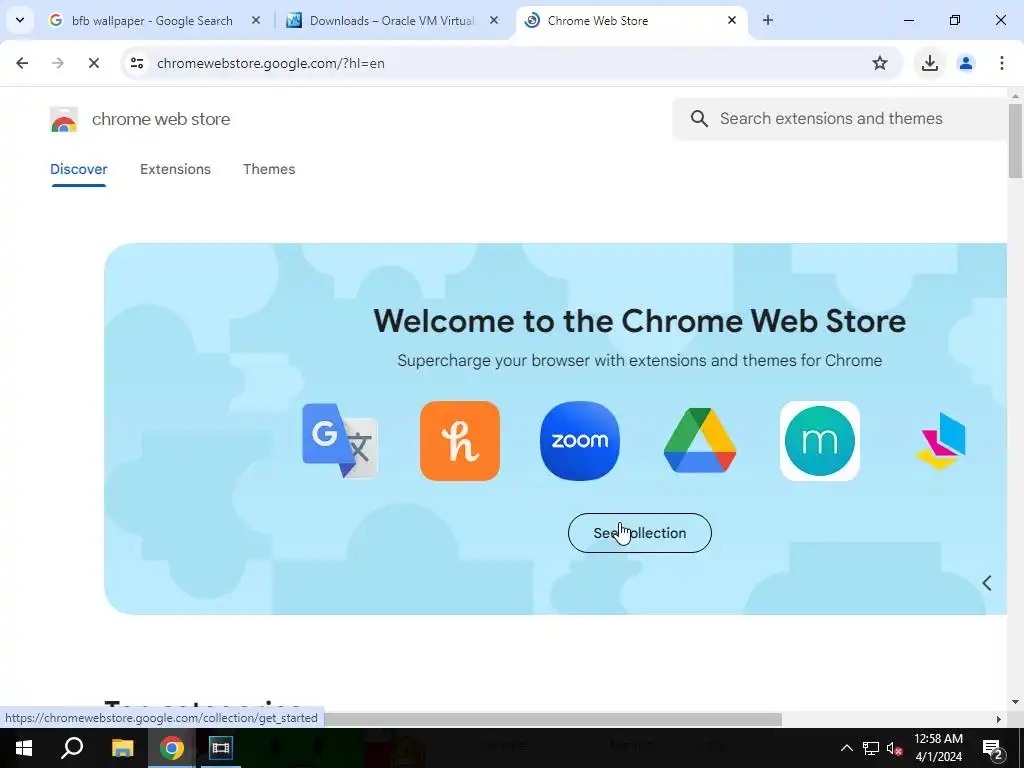The image size is (1024, 768).
Task: Click the address bar URL
Action: click(x=270, y=63)
